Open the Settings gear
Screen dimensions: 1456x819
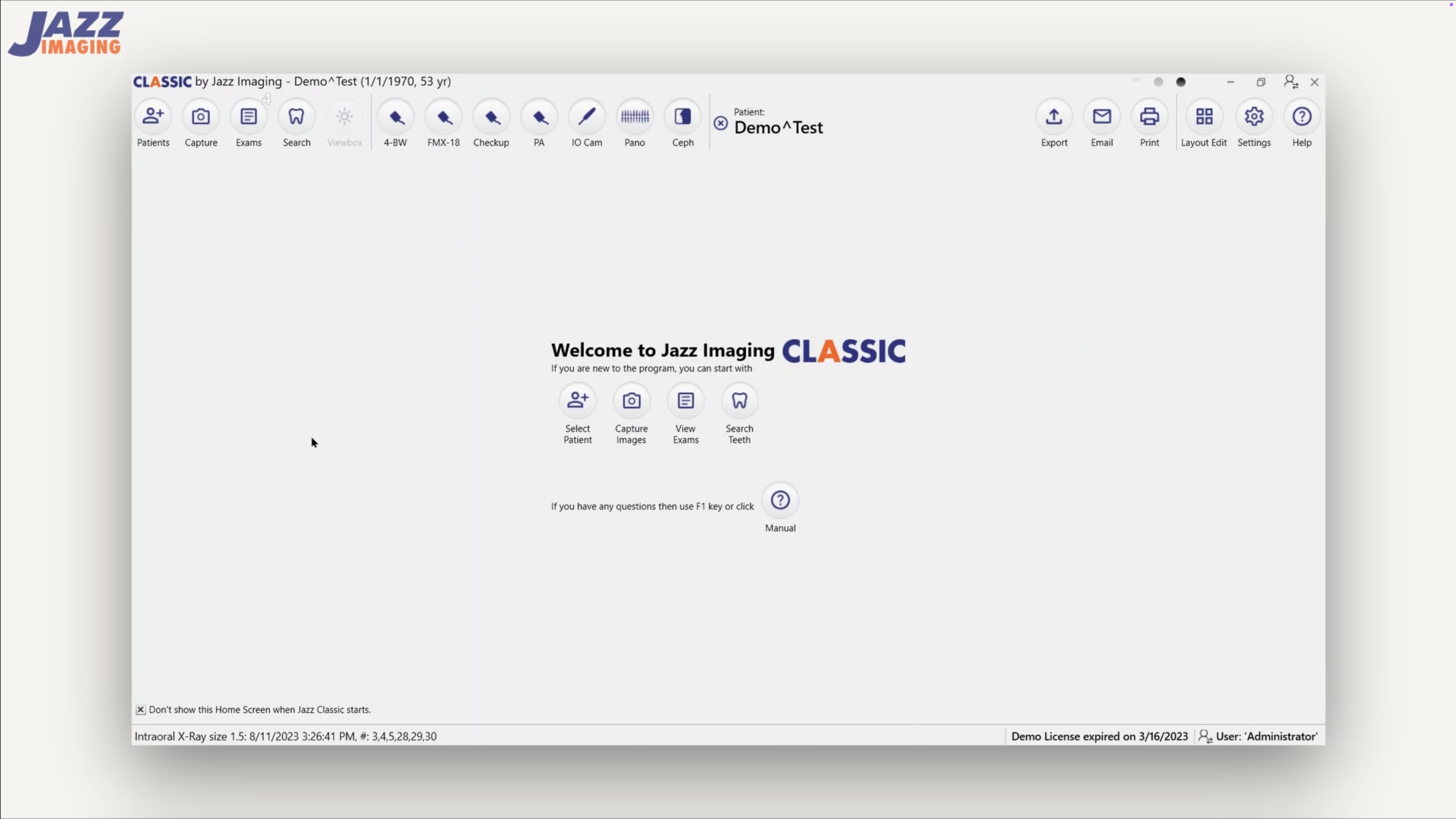coord(1254,117)
